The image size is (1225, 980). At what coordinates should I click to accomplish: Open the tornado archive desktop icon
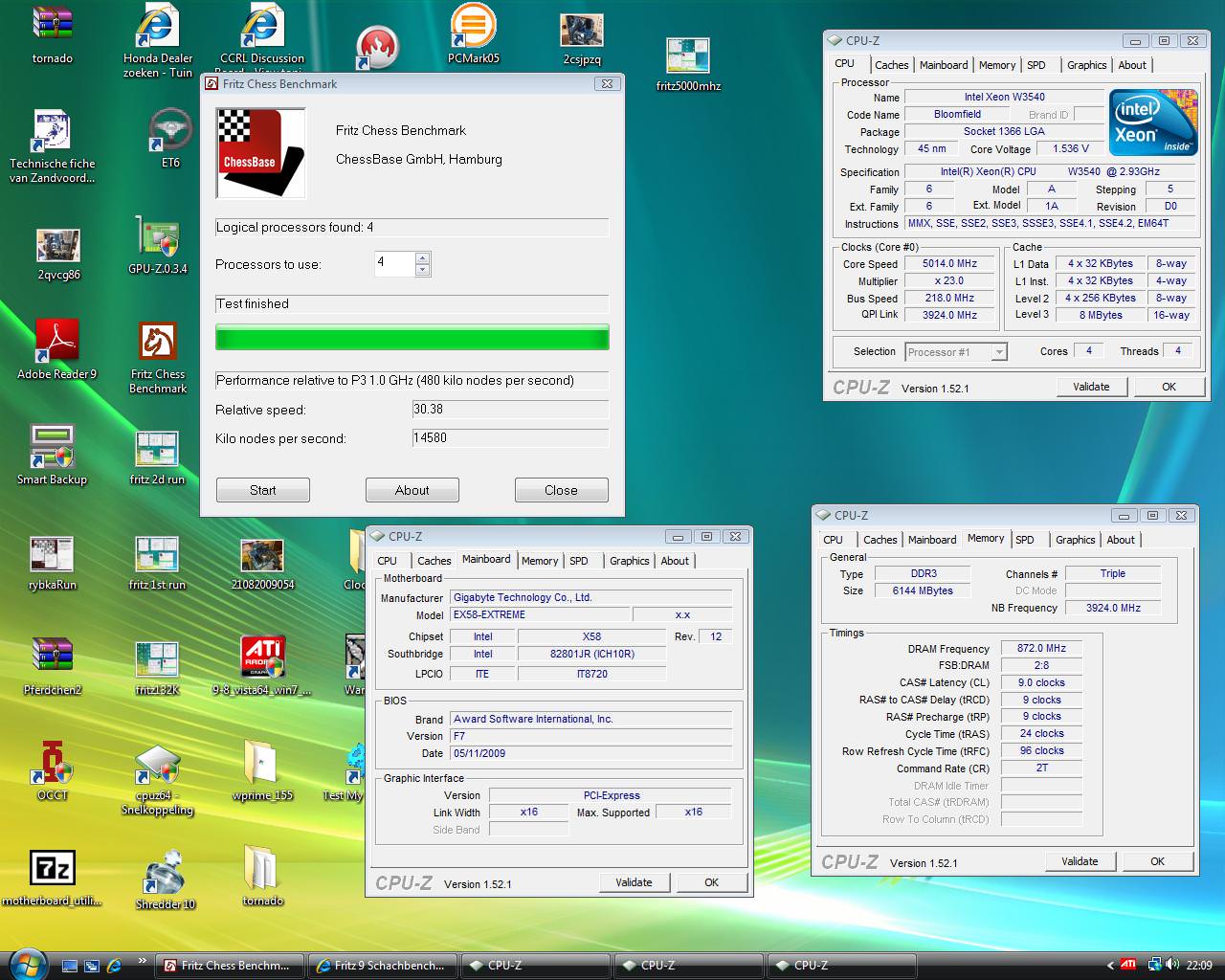(52, 35)
